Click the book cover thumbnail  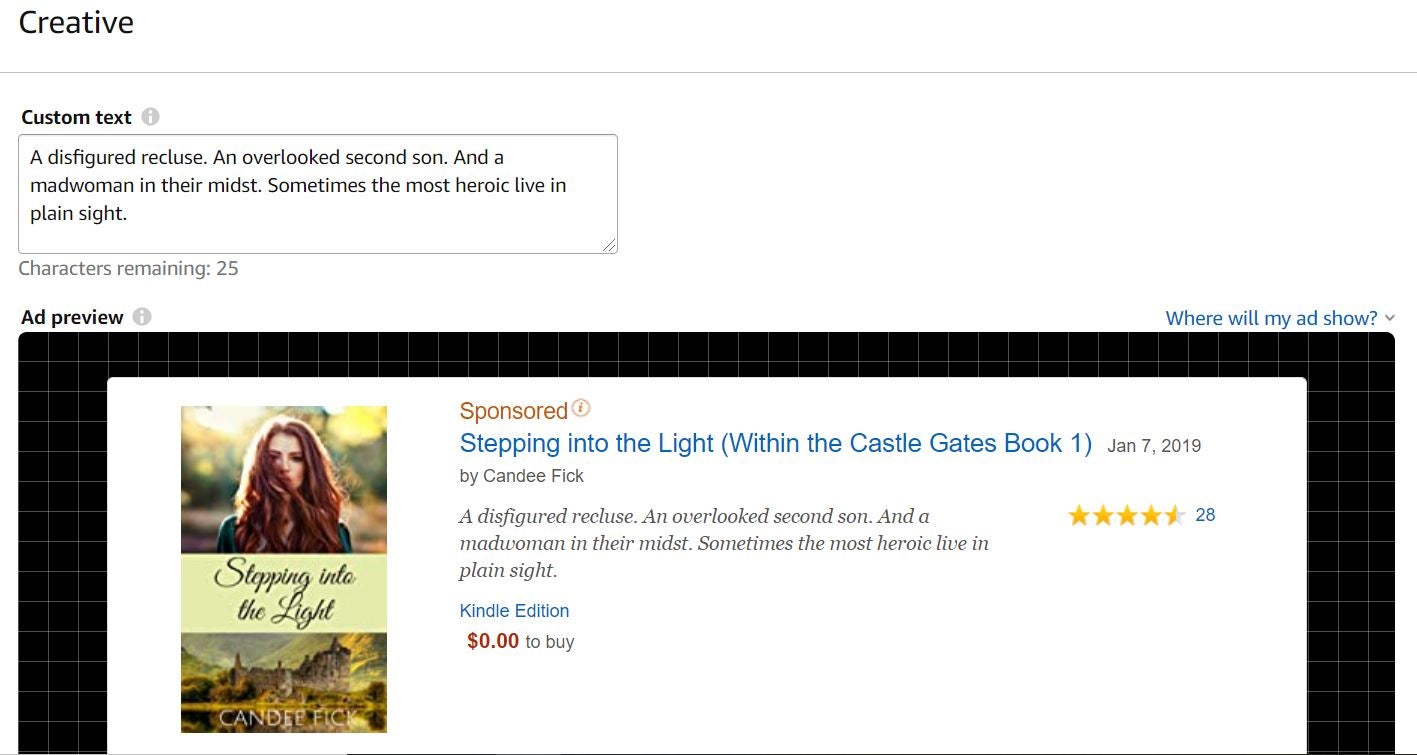284,569
